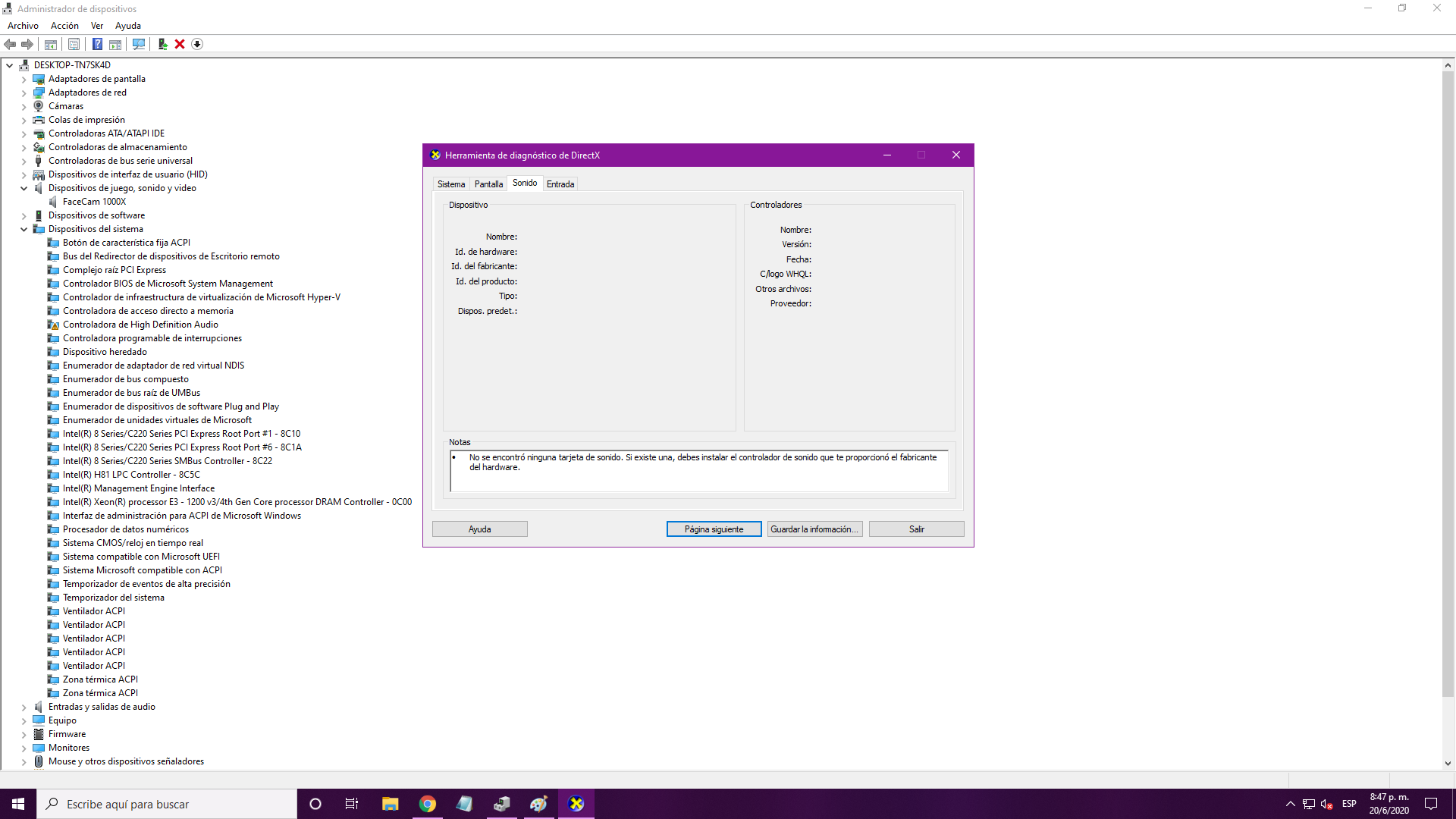Click the muted volume tray icon

[1326, 804]
